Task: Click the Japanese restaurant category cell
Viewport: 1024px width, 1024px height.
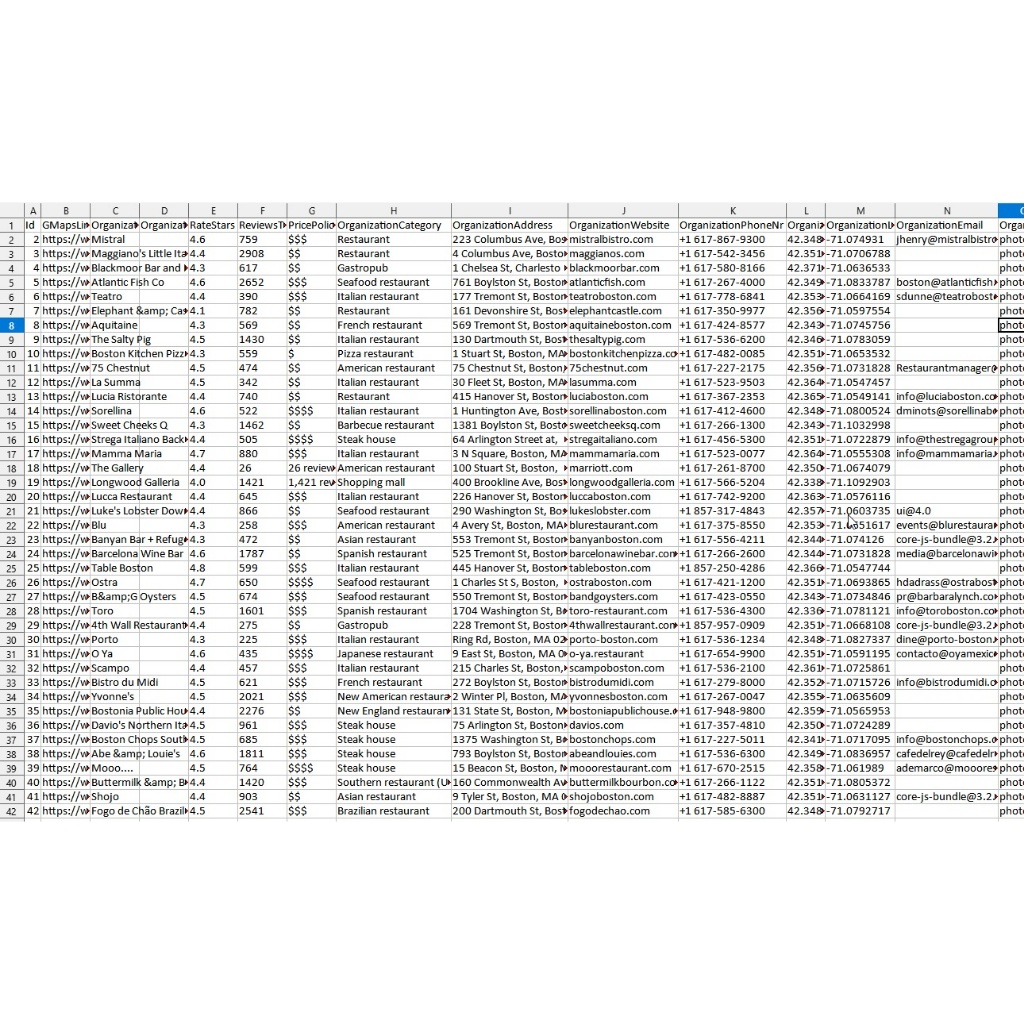Action: click(x=393, y=654)
